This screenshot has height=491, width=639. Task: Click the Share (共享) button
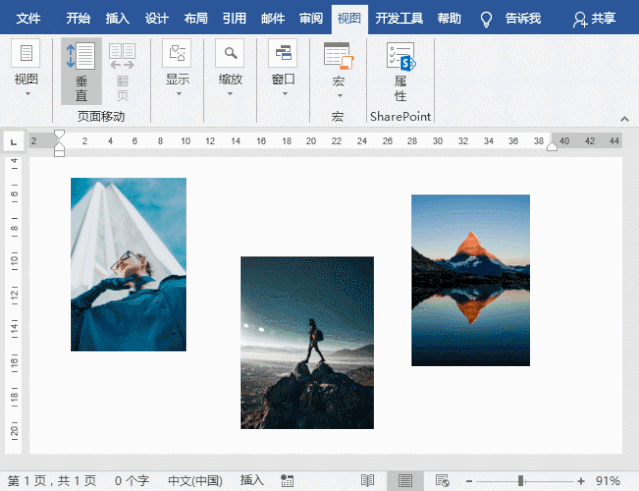click(594, 19)
